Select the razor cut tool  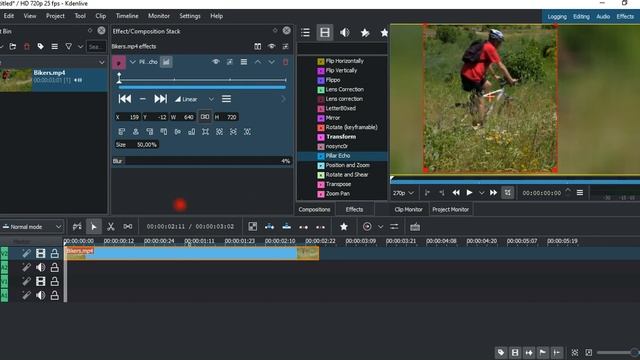[111, 227]
